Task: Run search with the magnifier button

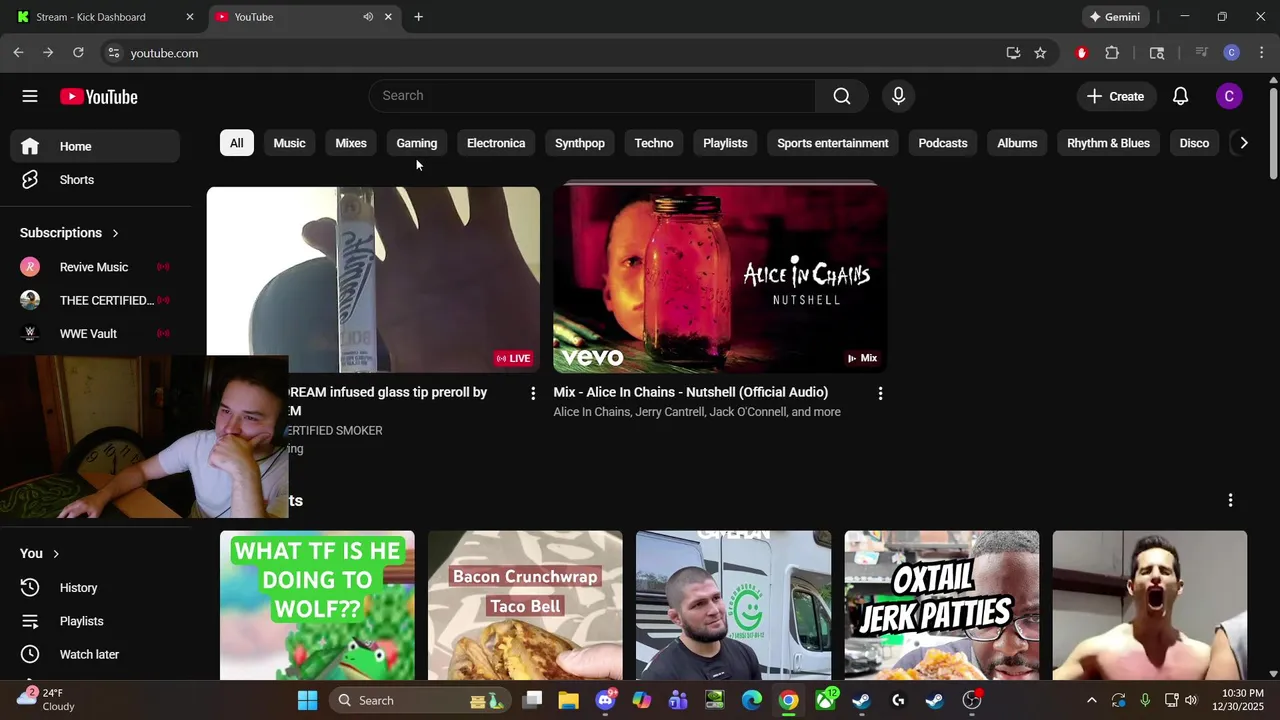Action: [842, 96]
